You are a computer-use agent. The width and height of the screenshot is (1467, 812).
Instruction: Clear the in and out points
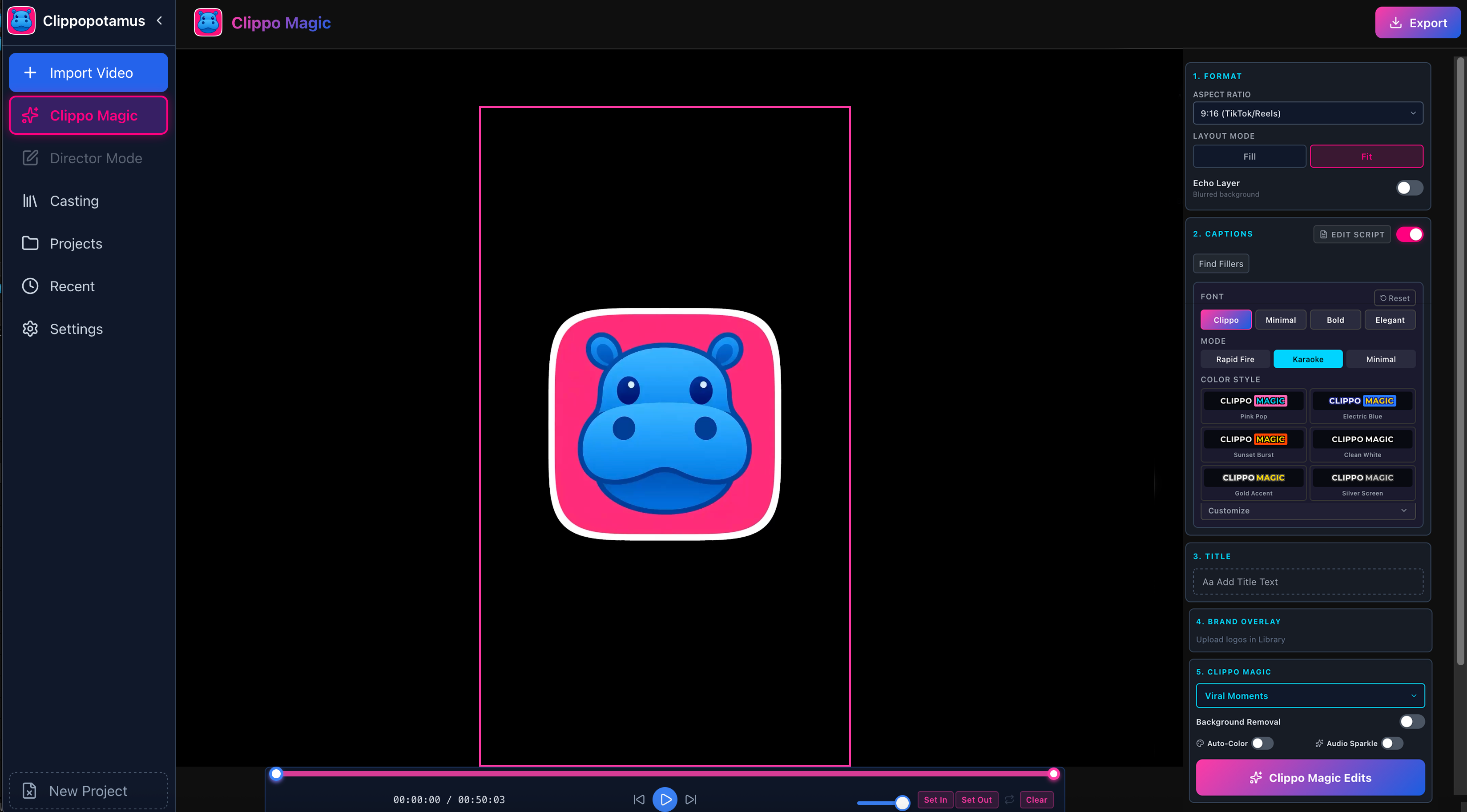coord(1036,800)
